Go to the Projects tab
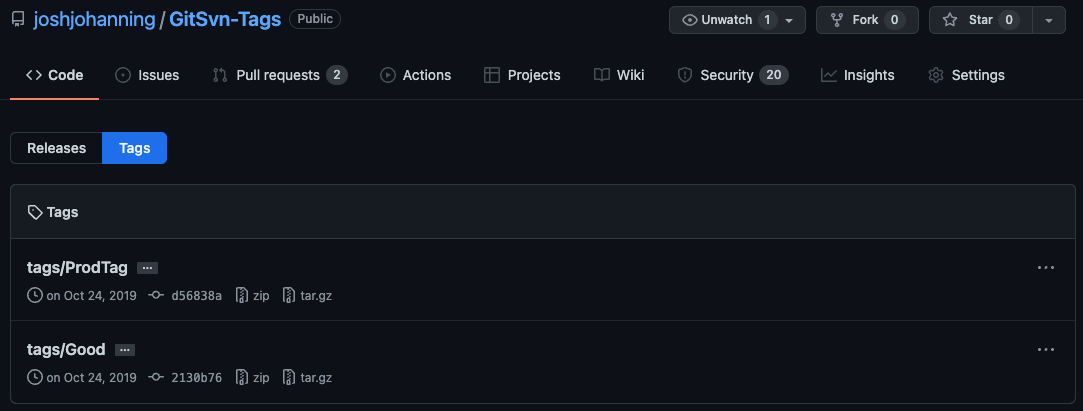The height and width of the screenshot is (411, 1083). point(522,75)
